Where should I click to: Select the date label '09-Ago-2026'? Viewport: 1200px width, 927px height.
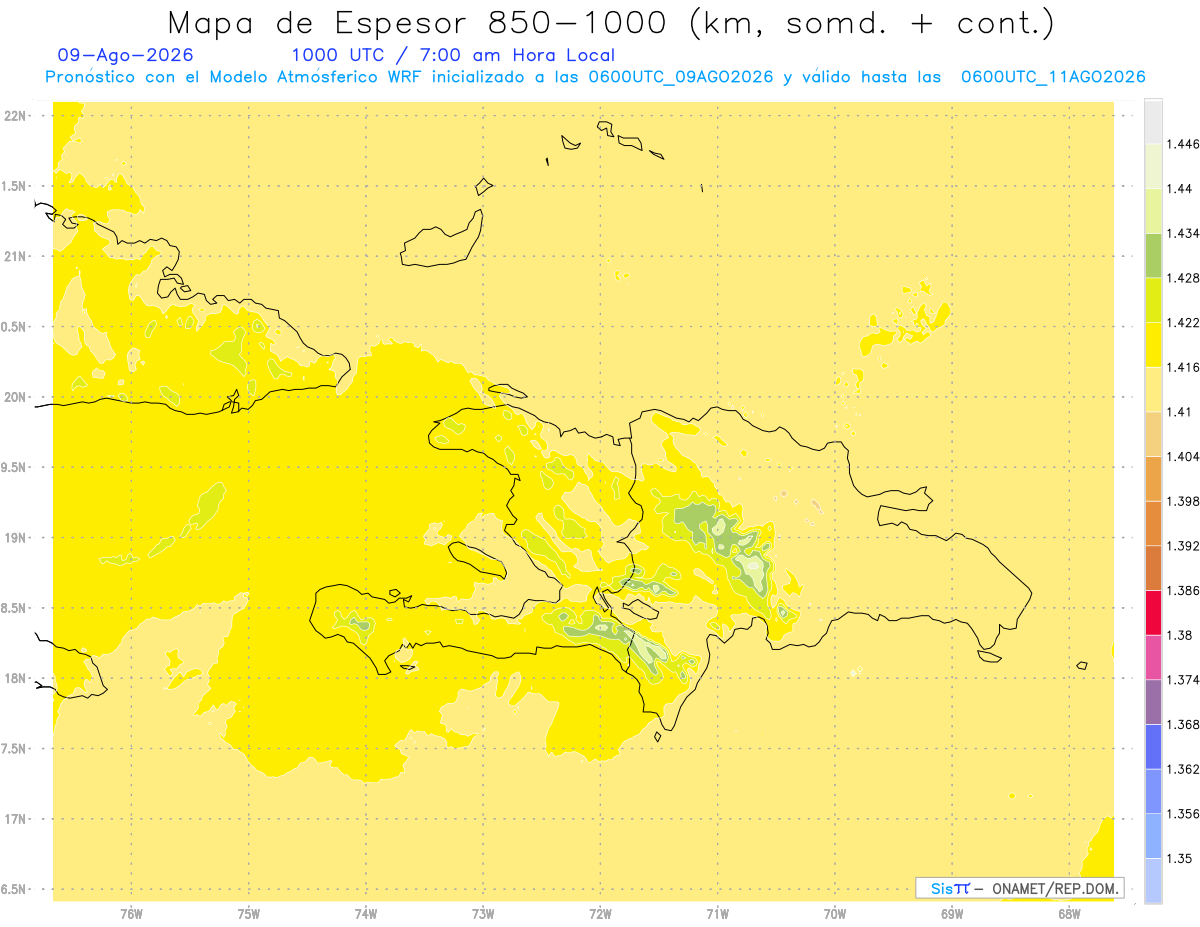126,55
